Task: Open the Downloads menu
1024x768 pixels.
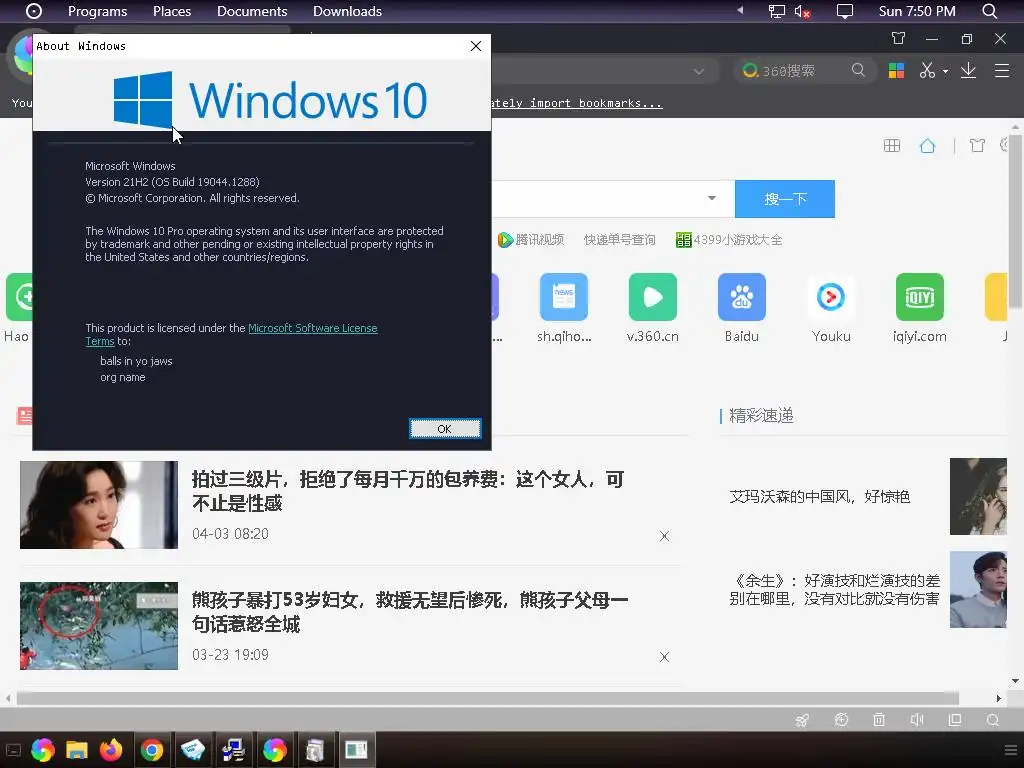Action: (x=347, y=11)
